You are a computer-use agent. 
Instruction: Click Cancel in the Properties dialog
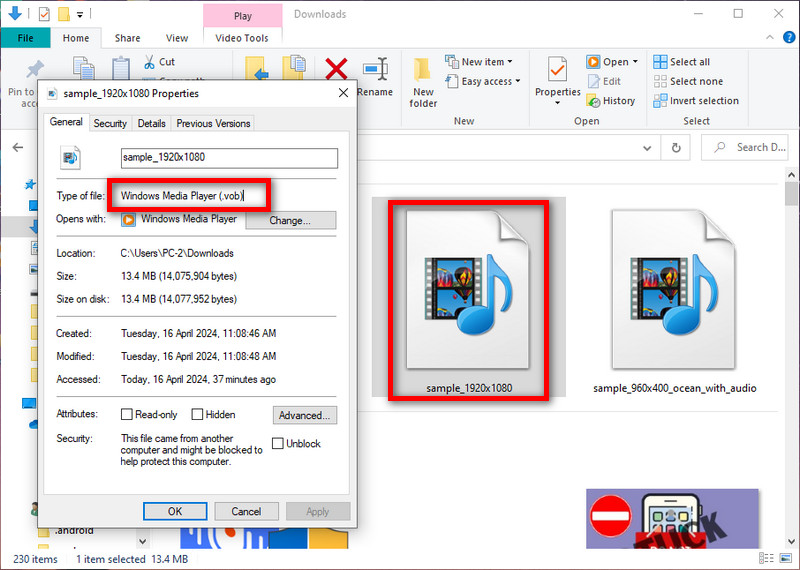[246, 511]
